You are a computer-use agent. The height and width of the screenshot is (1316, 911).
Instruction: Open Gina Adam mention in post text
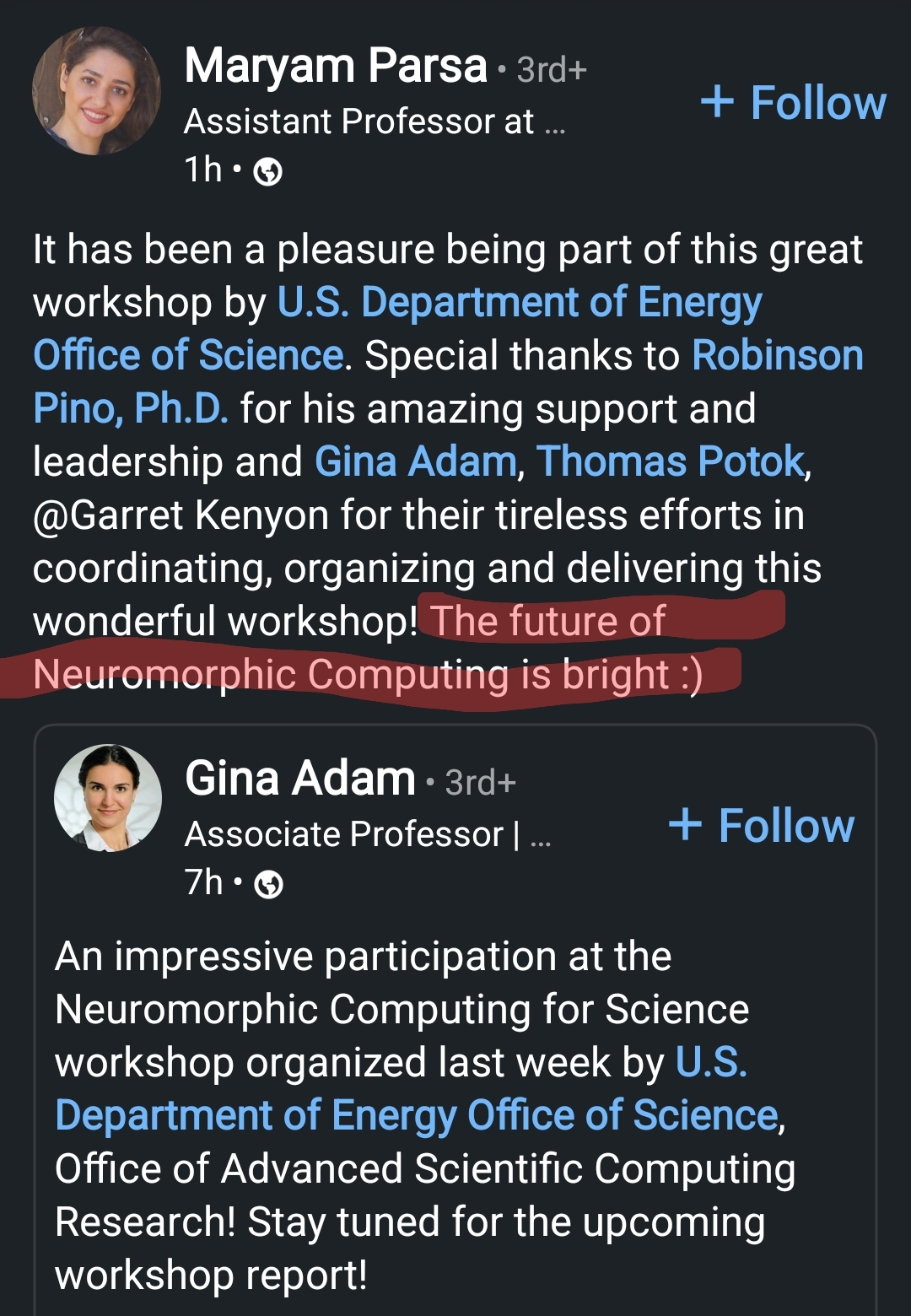416,461
